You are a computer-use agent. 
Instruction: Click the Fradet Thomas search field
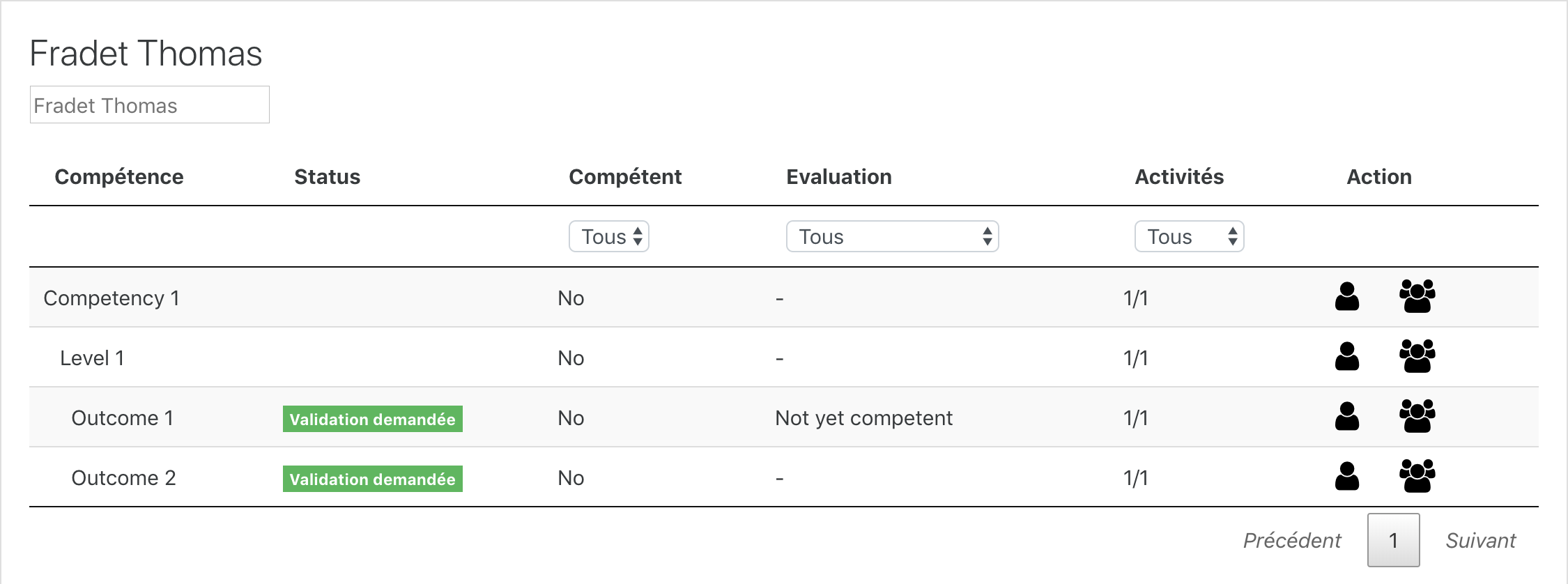click(x=150, y=105)
